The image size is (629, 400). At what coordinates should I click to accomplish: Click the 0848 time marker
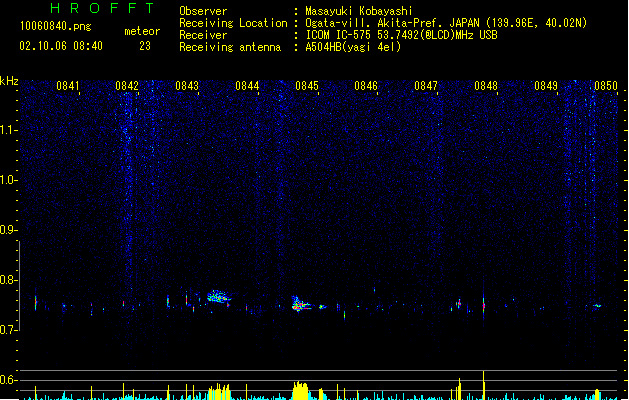tap(486, 86)
